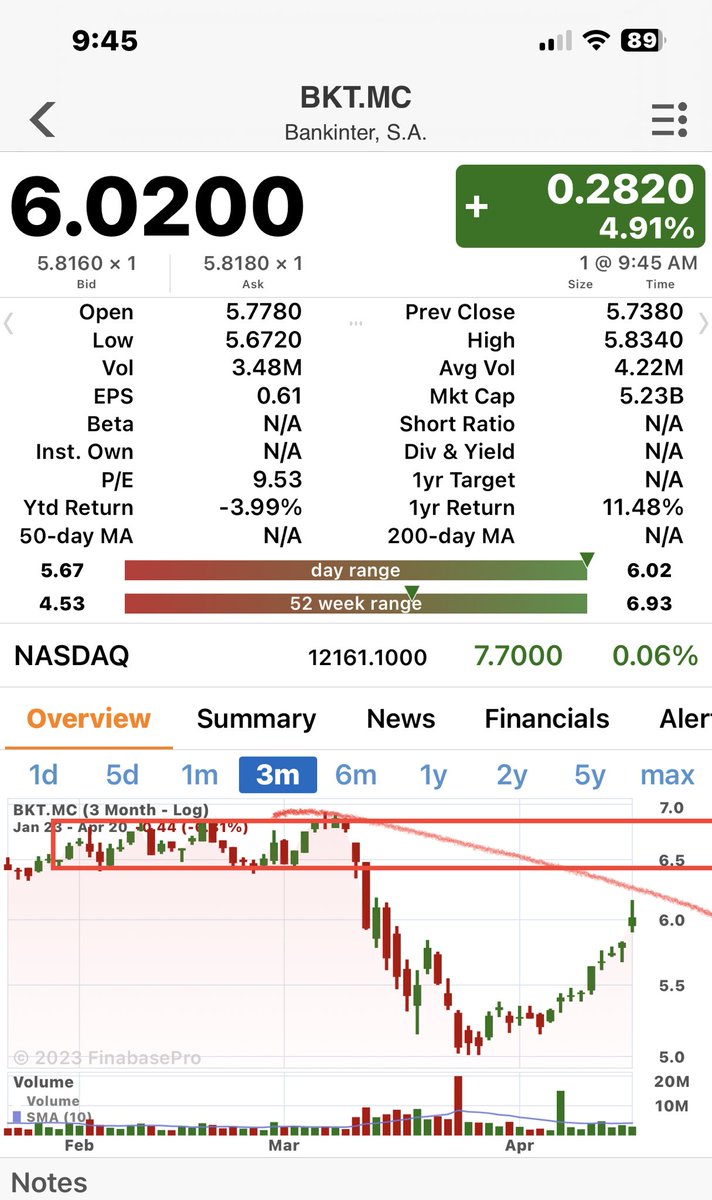This screenshot has width=712, height=1200.
Task: Select the 1m chart range
Action: pyautogui.click(x=199, y=775)
